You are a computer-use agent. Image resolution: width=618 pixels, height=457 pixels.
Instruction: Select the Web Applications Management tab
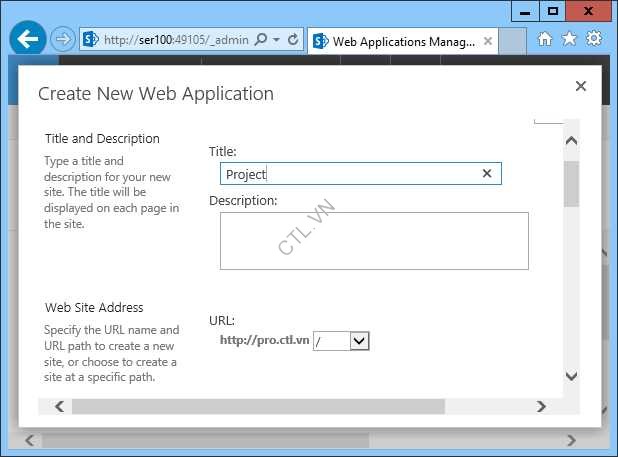[398, 41]
